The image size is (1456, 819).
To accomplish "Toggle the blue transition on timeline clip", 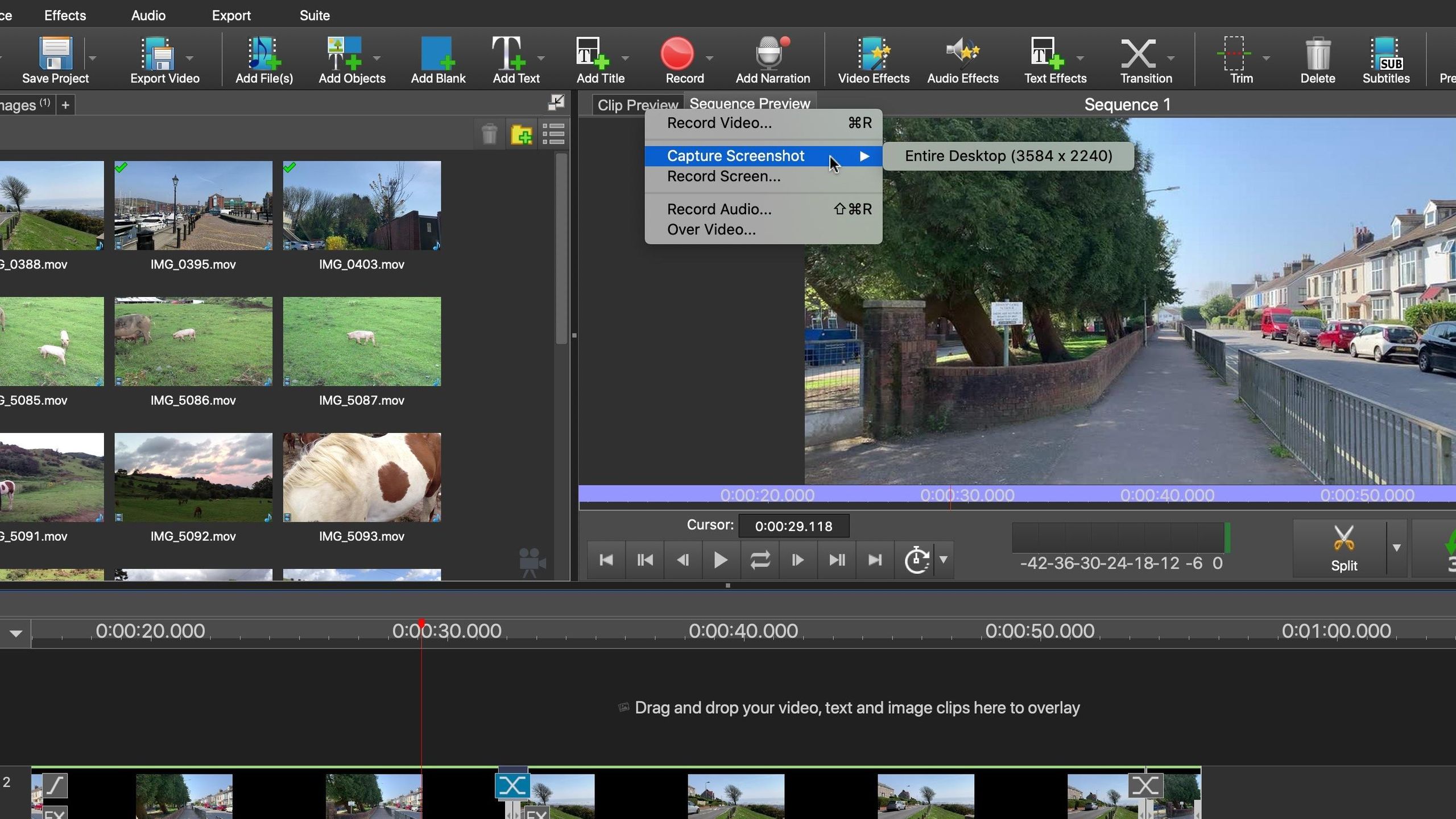I will 512,785.
